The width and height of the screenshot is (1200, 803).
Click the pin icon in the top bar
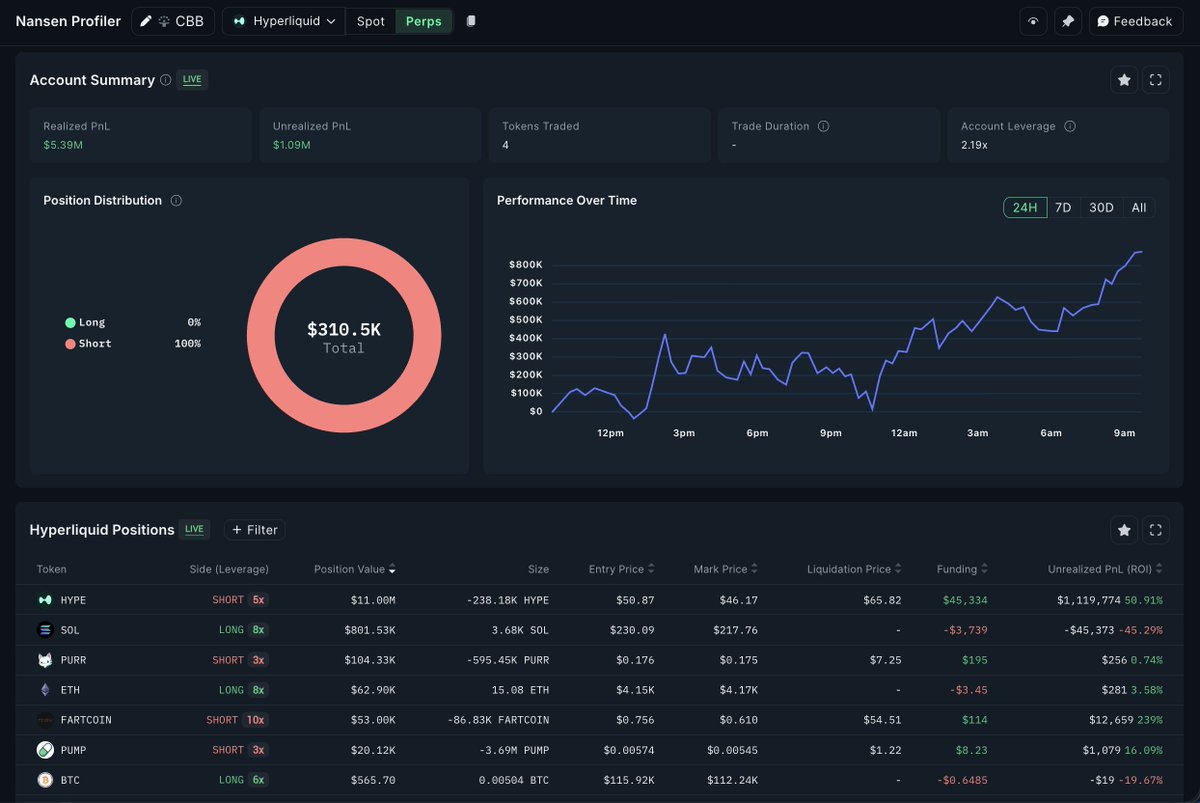pos(1068,21)
